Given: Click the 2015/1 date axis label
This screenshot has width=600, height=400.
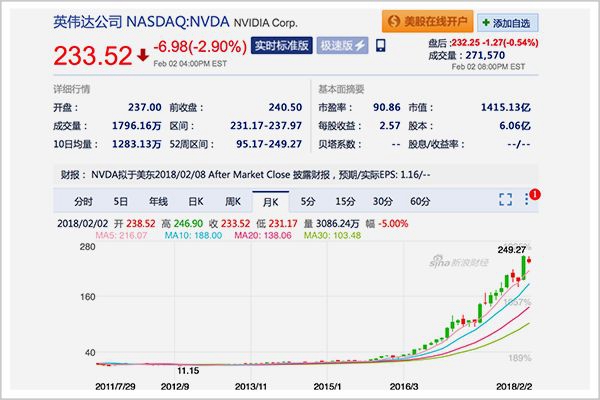Looking at the screenshot, I should click(327, 387).
